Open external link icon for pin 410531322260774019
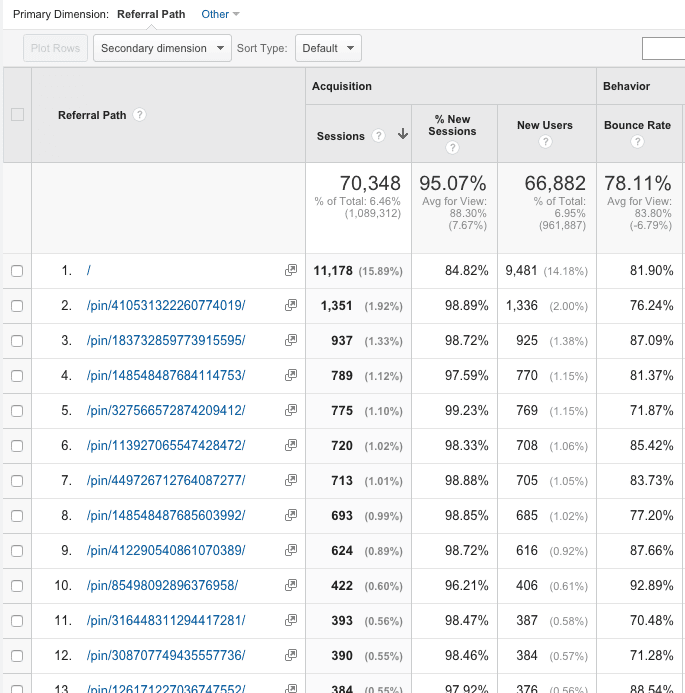The image size is (685, 693). (x=291, y=305)
